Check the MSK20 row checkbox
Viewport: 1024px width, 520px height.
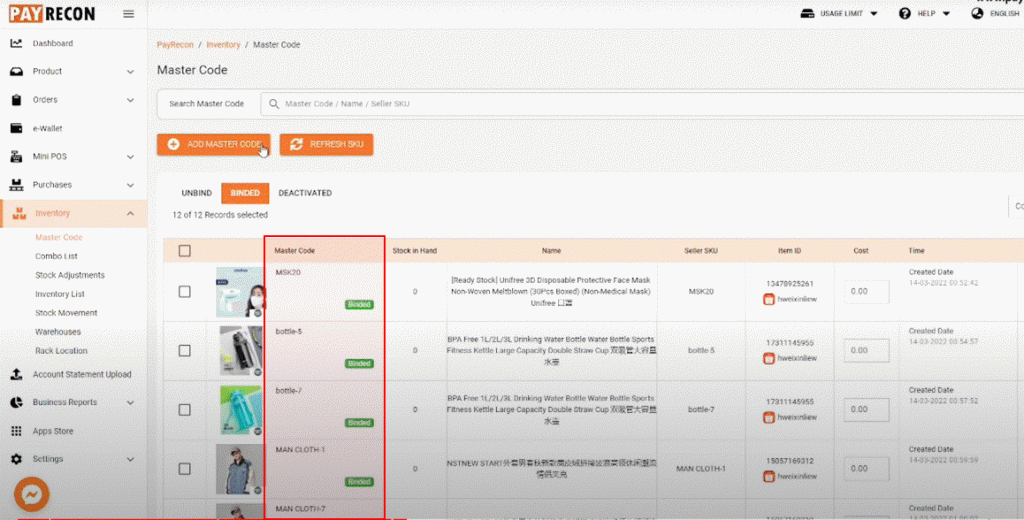pos(185,291)
